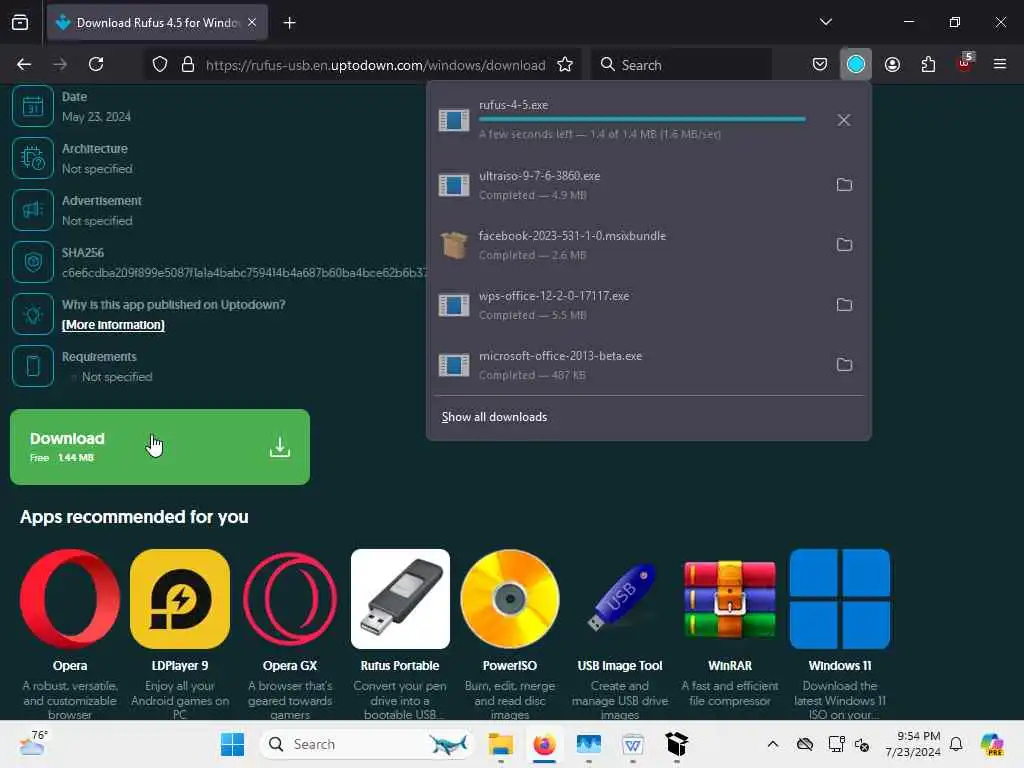This screenshot has width=1024, height=768.
Task: Open rufus-4-5.exe download entry
Action: (x=627, y=120)
